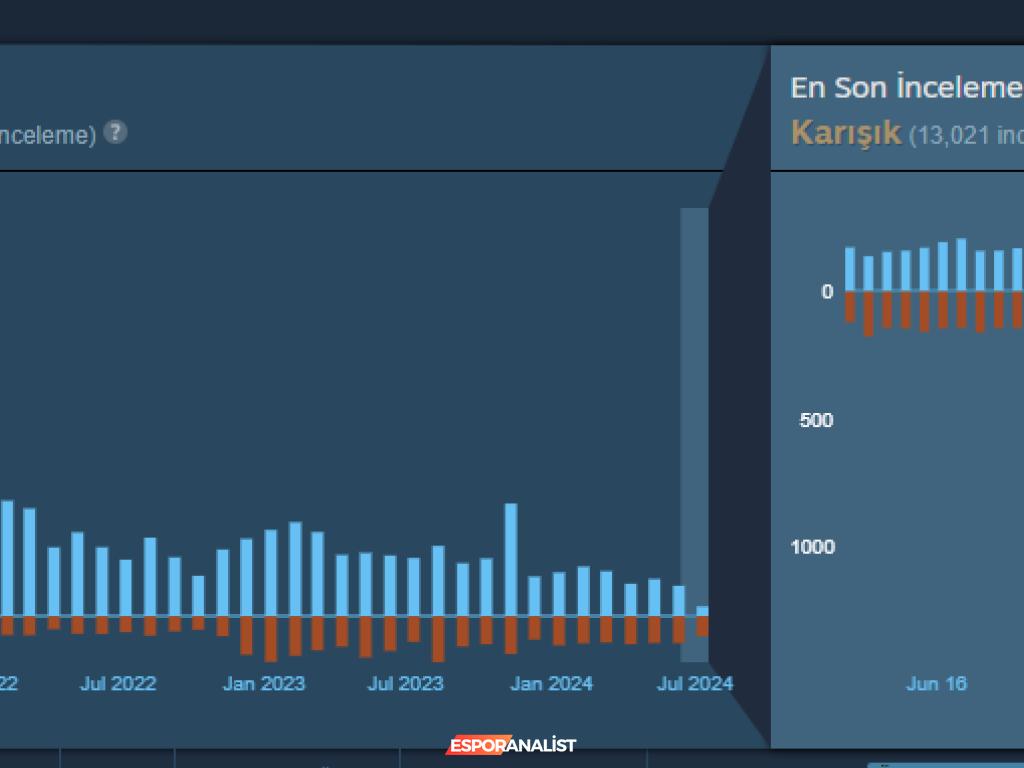The image size is (1024, 768).
Task: Select the highlighted recent range on chart
Action: [x=694, y=434]
